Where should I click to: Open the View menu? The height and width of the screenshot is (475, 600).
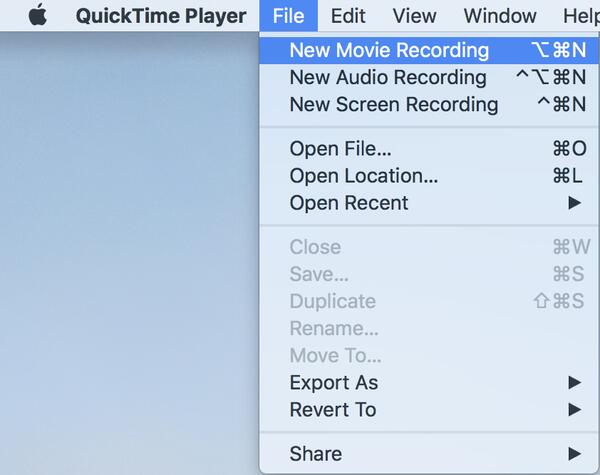point(414,16)
